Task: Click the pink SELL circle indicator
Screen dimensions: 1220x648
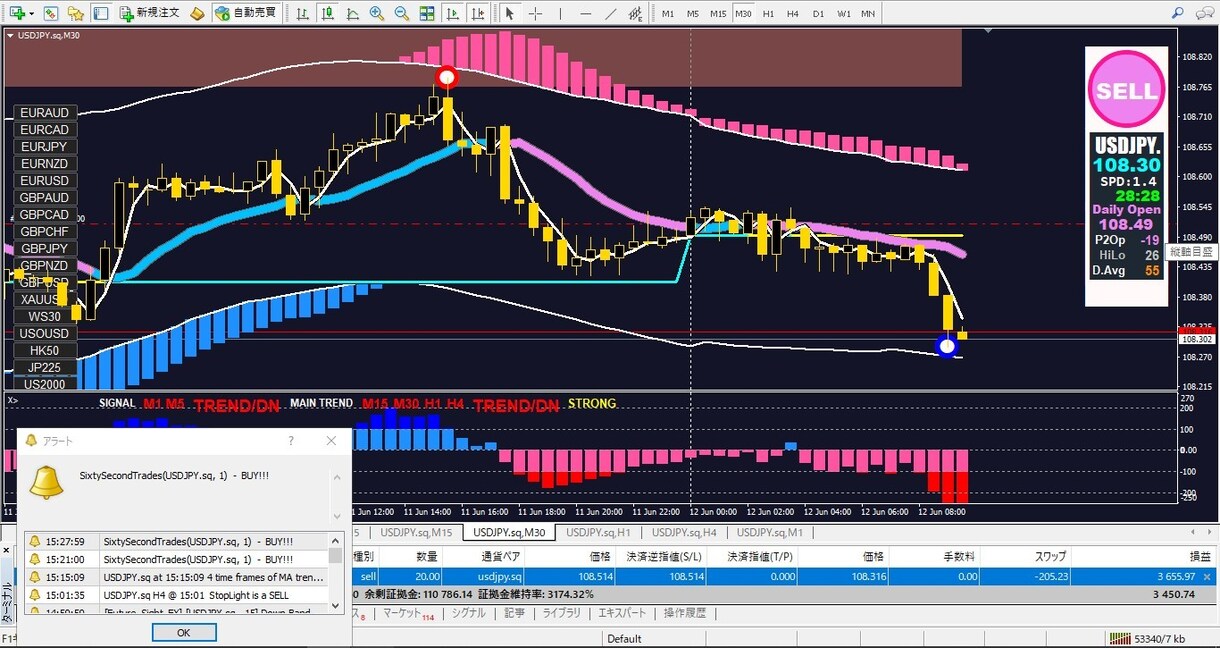Action: point(1126,89)
